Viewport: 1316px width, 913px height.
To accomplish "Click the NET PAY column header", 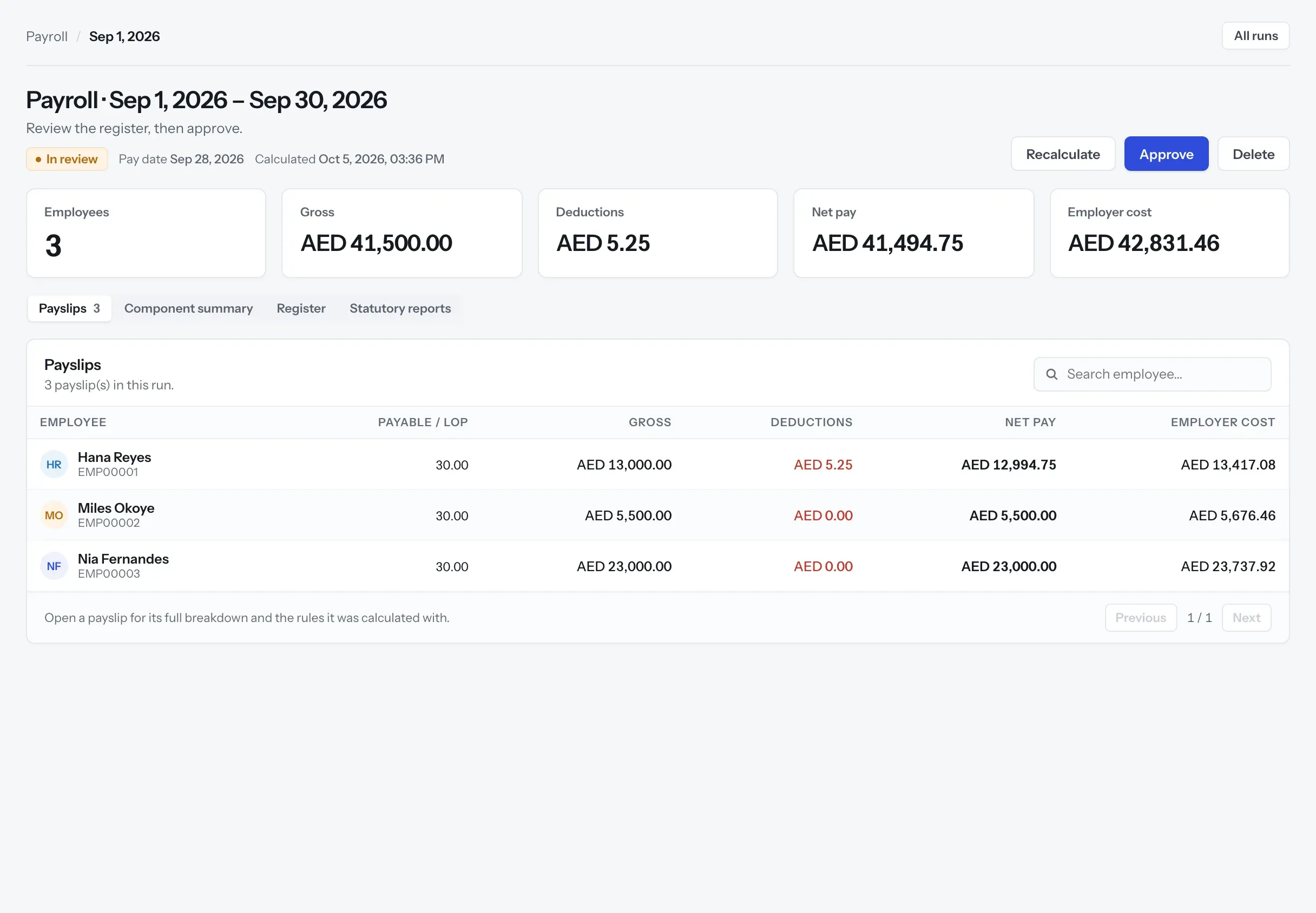I will (x=1030, y=422).
